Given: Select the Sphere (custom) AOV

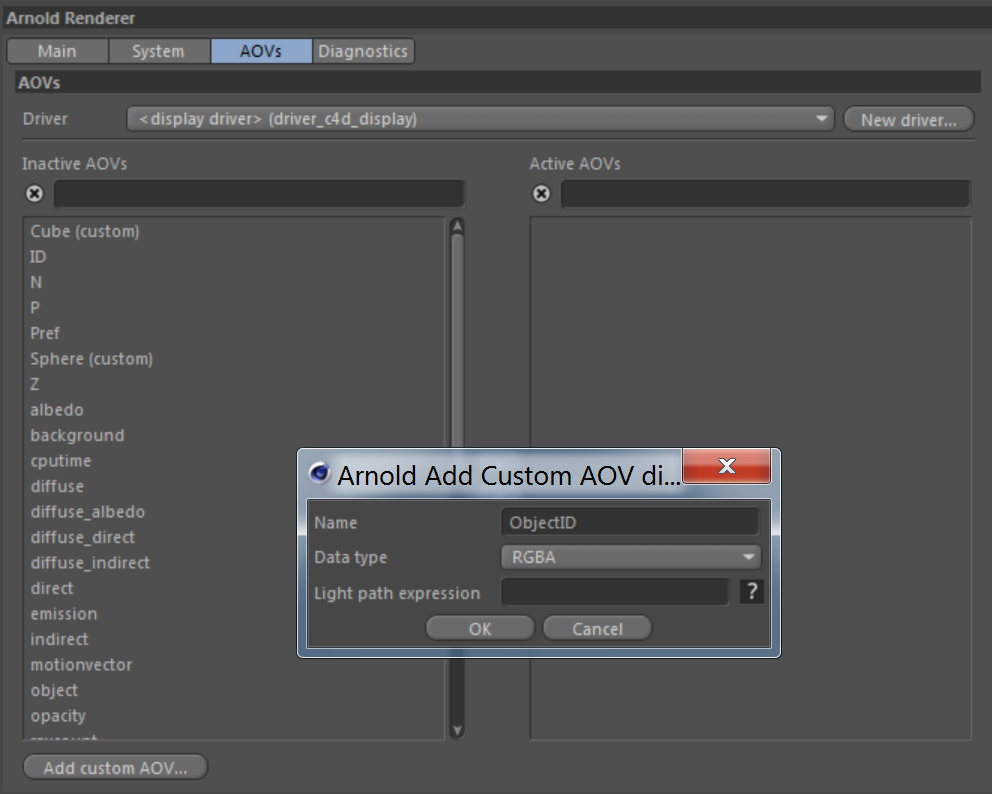Looking at the screenshot, I should click(x=91, y=358).
